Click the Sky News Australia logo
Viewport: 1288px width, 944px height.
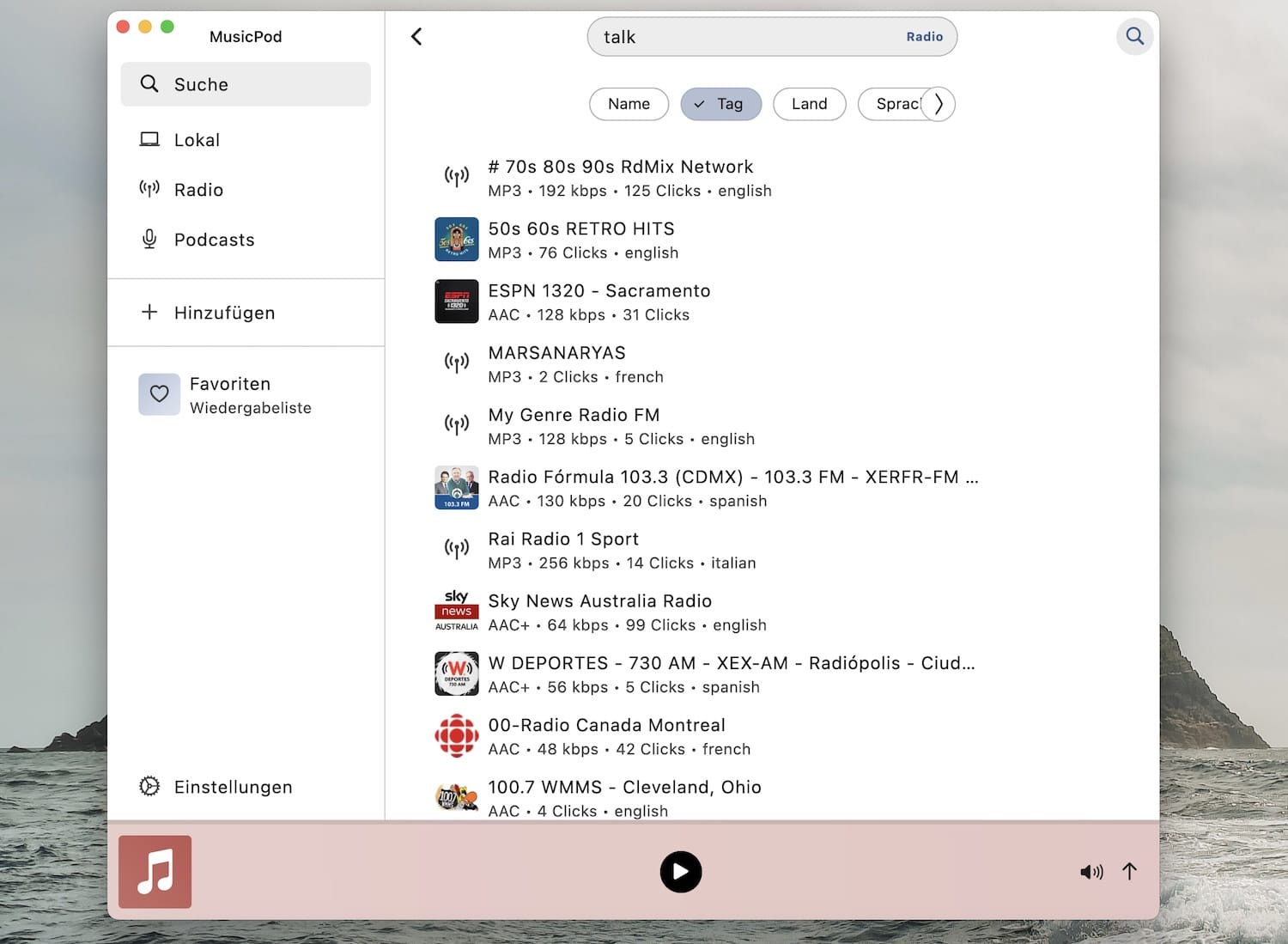coord(457,612)
